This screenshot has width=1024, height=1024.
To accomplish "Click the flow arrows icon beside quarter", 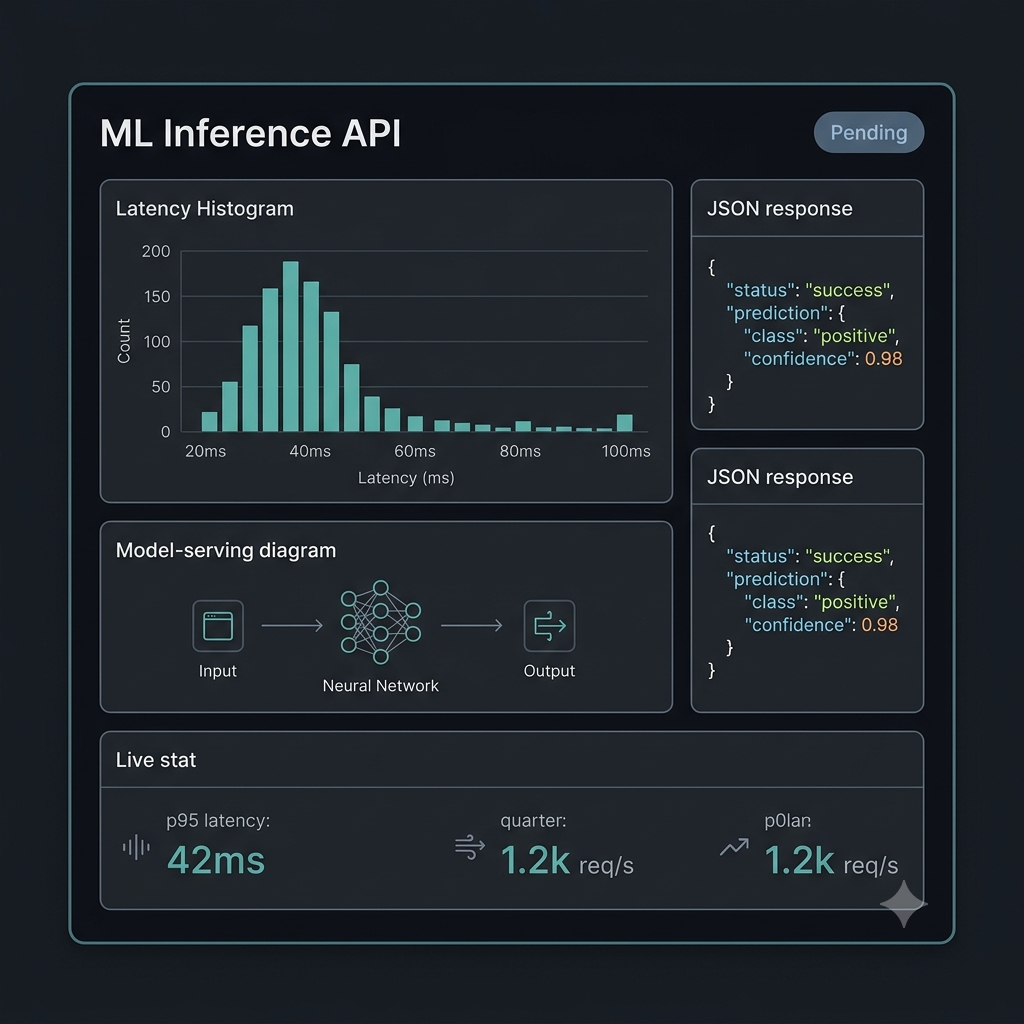I will (470, 847).
